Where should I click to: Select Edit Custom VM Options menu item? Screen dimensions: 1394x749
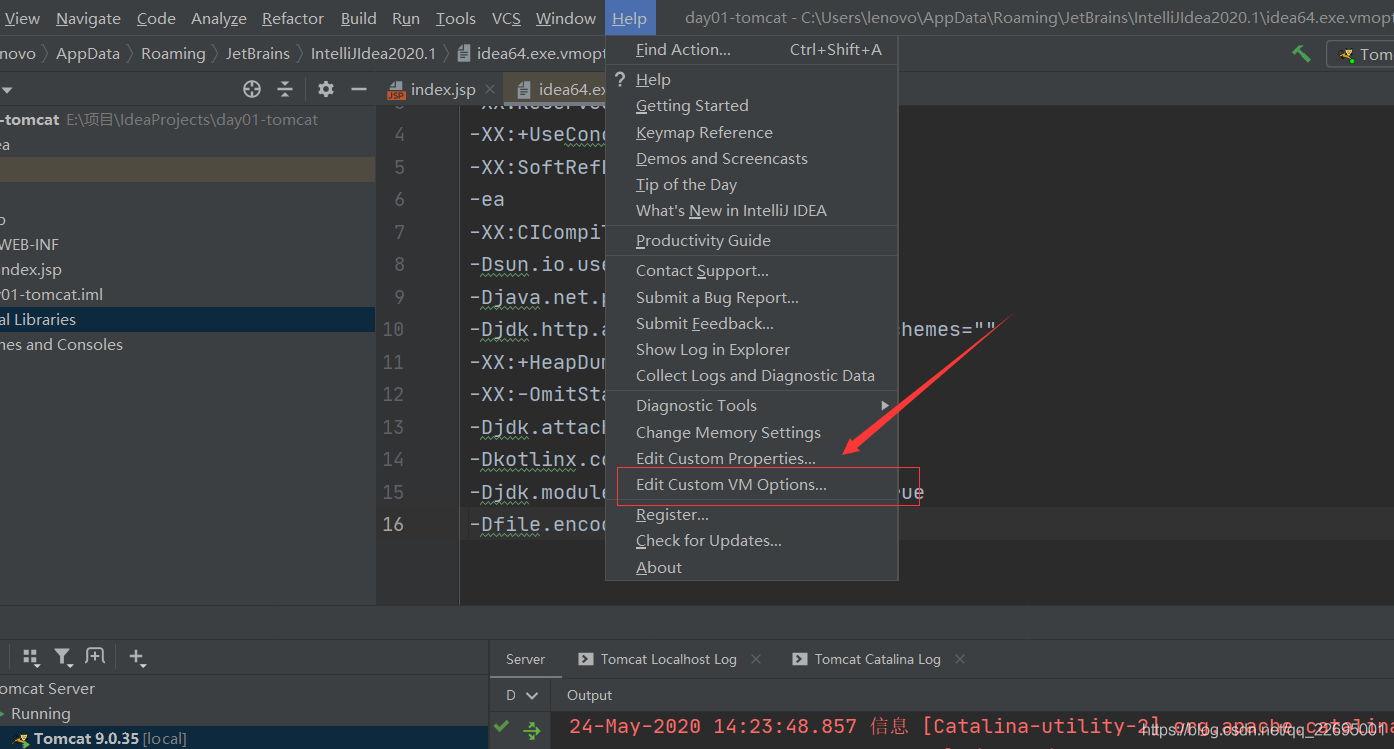(731, 485)
